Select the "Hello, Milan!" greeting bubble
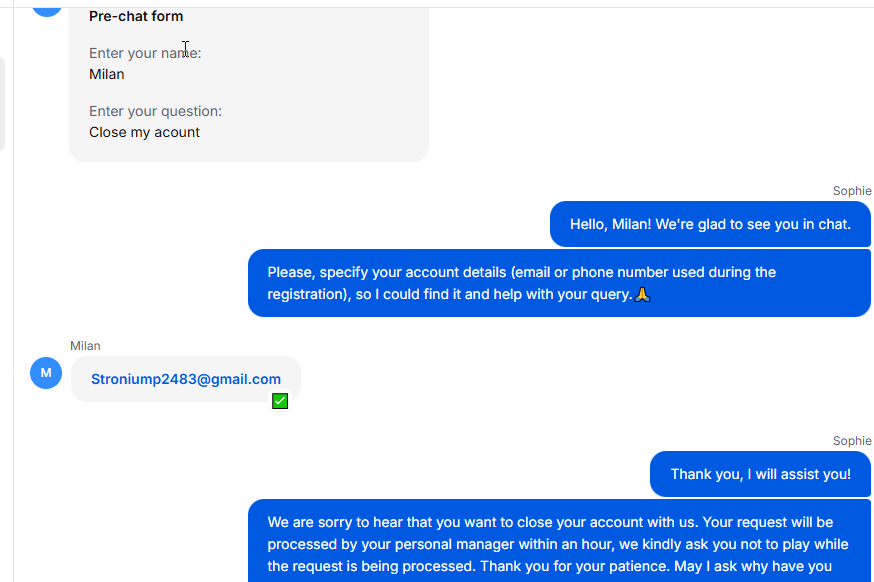The image size is (874, 582). (710, 224)
